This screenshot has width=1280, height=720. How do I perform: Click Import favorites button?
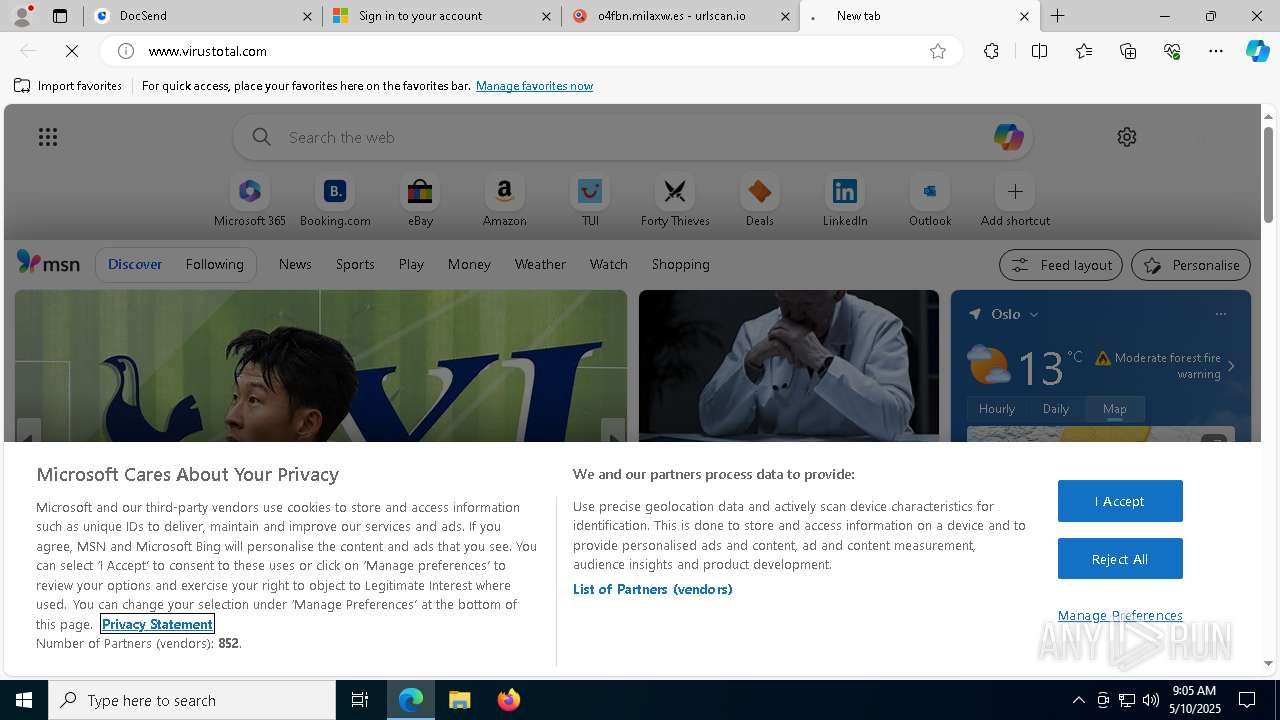click(x=68, y=86)
